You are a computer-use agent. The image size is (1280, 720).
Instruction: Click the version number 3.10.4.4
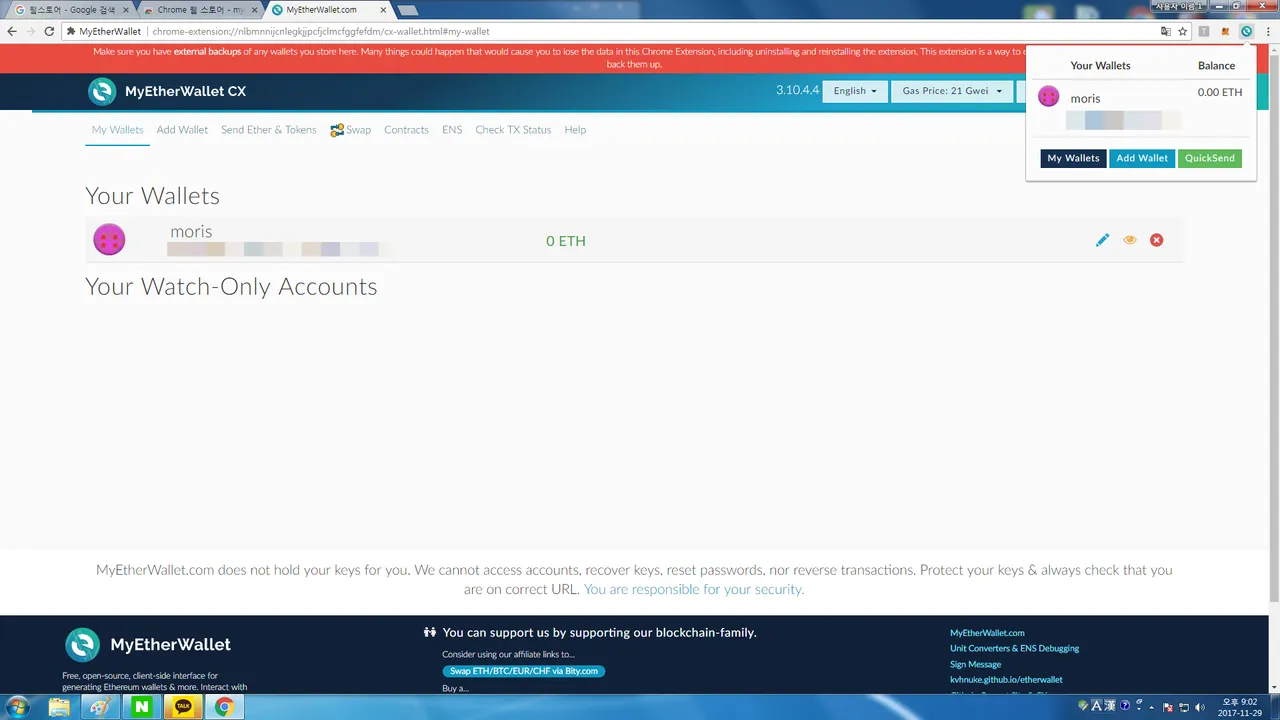point(797,90)
